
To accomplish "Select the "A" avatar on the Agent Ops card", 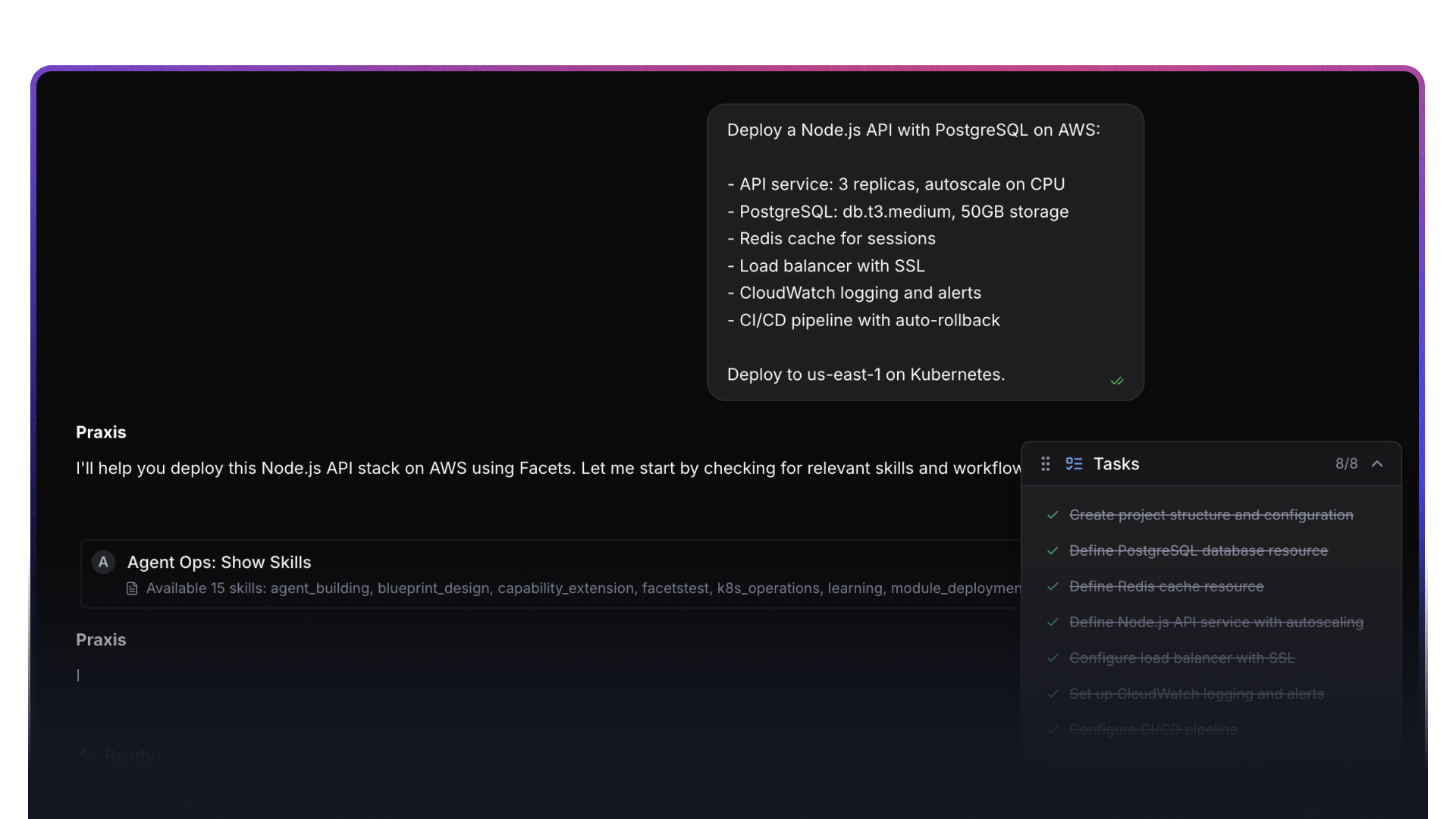I will [x=102, y=561].
